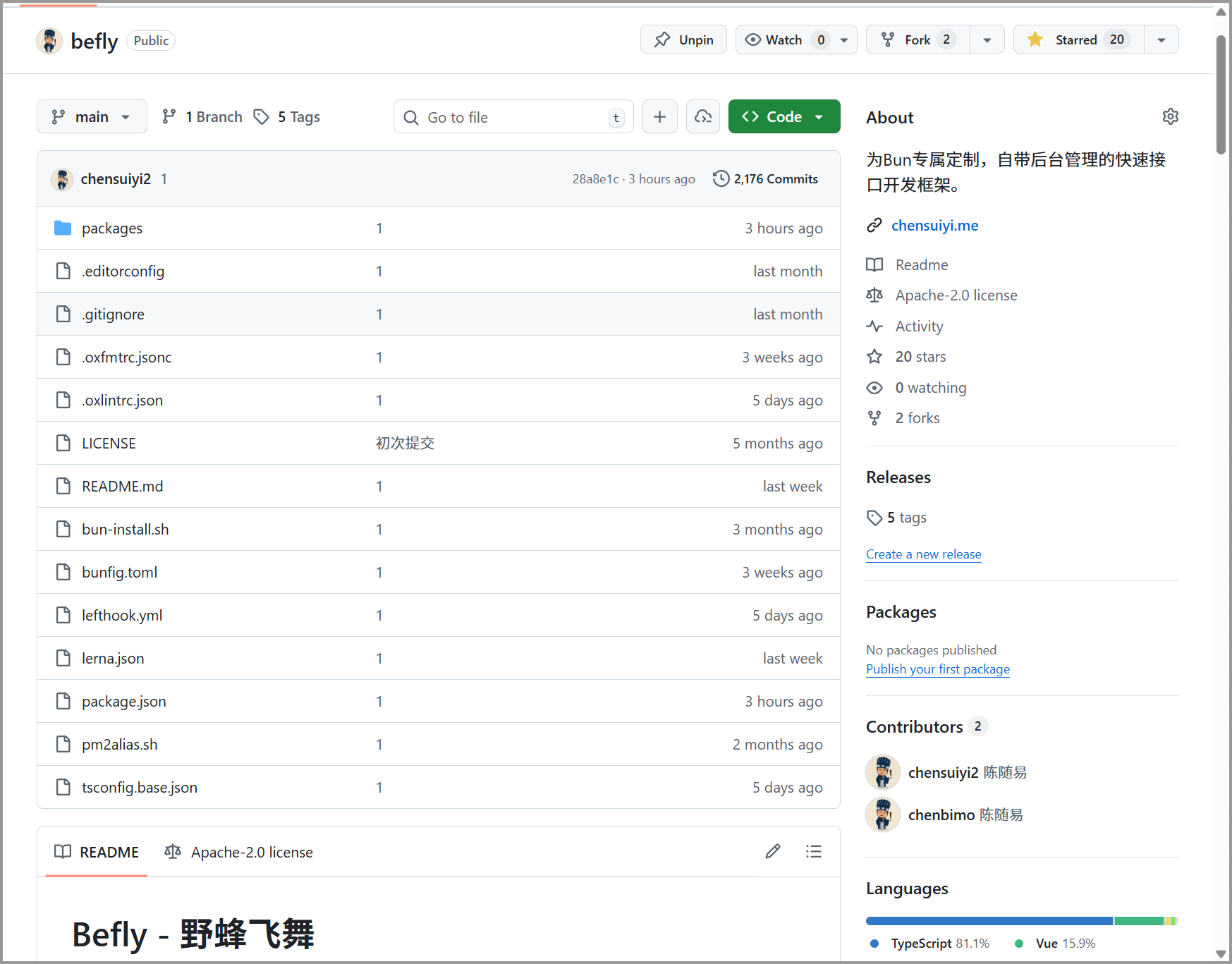Open the .oxfmtrc.jsonc file
This screenshot has height=964, width=1232.
[127, 358]
